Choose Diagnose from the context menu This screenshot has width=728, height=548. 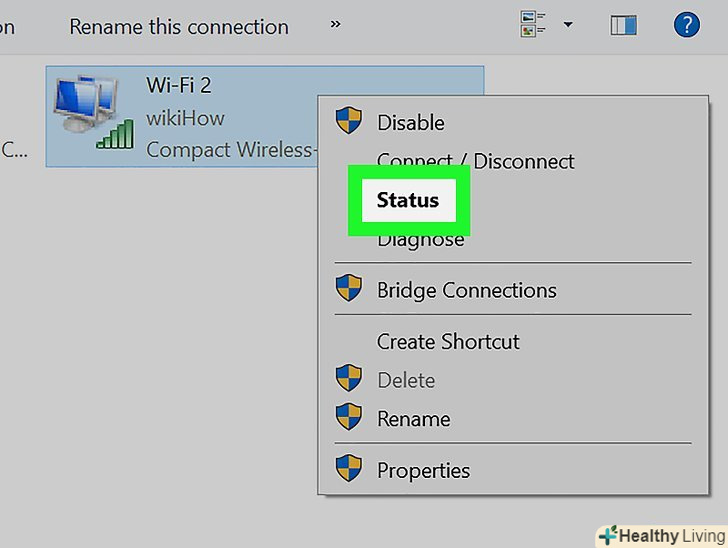click(x=420, y=240)
